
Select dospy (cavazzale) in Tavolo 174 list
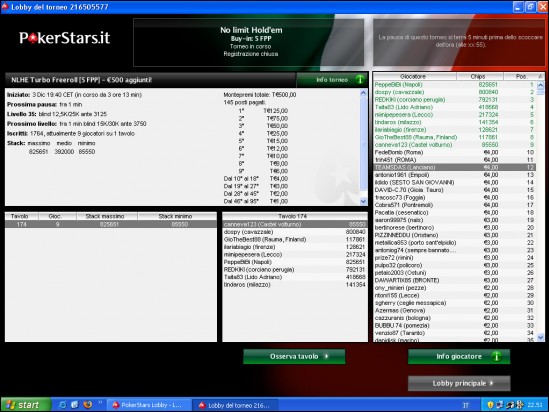pyautogui.click(x=295, y=232)
